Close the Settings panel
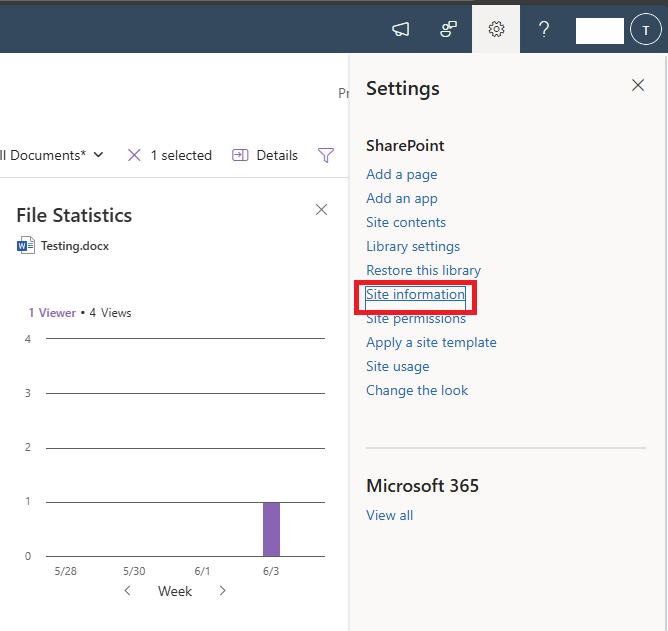Viewport: 668px width, 631px height. [638, 85]
